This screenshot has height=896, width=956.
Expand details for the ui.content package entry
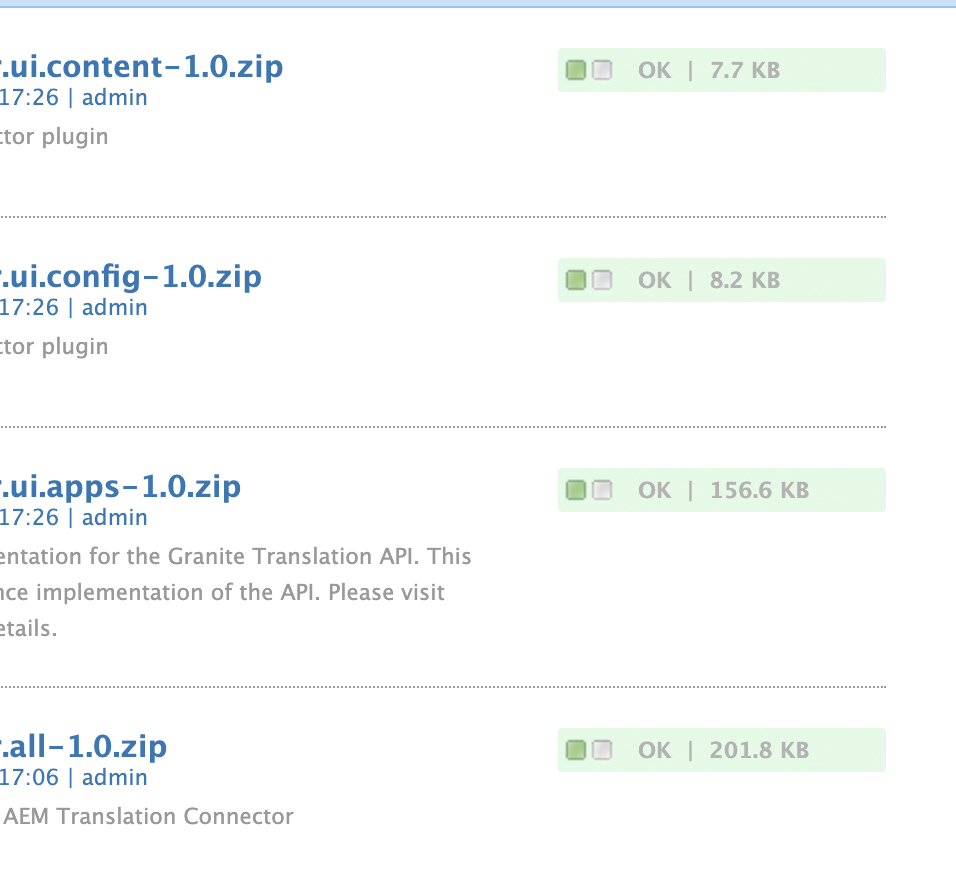(x=140, y=67)
